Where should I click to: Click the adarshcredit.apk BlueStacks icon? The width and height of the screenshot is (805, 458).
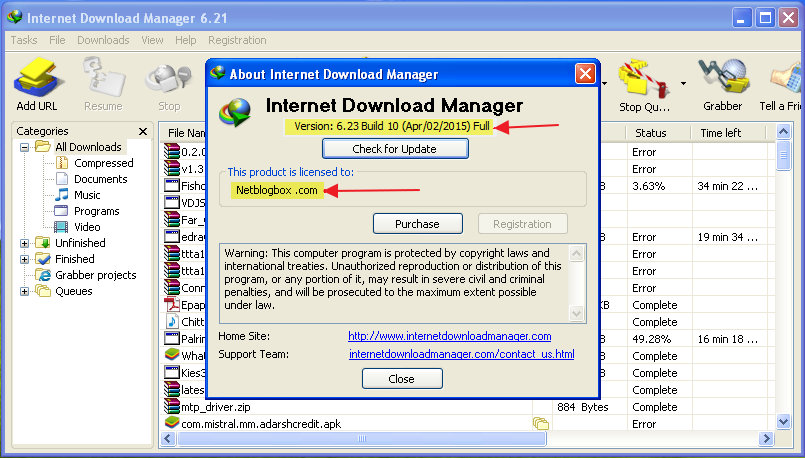click(172, 424)
